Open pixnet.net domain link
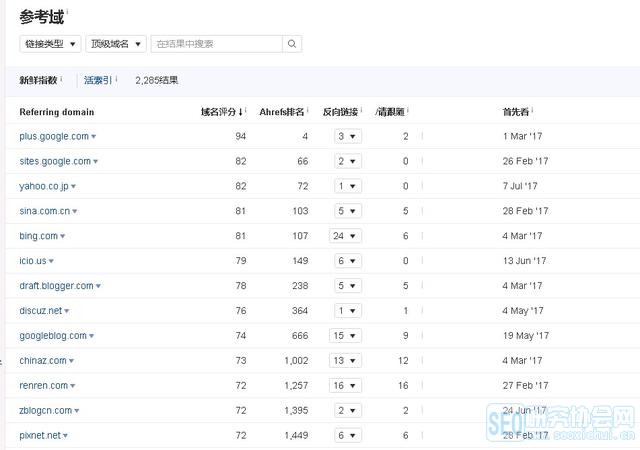The width and height of the screenshot is (640, 450). pos(40,435)
